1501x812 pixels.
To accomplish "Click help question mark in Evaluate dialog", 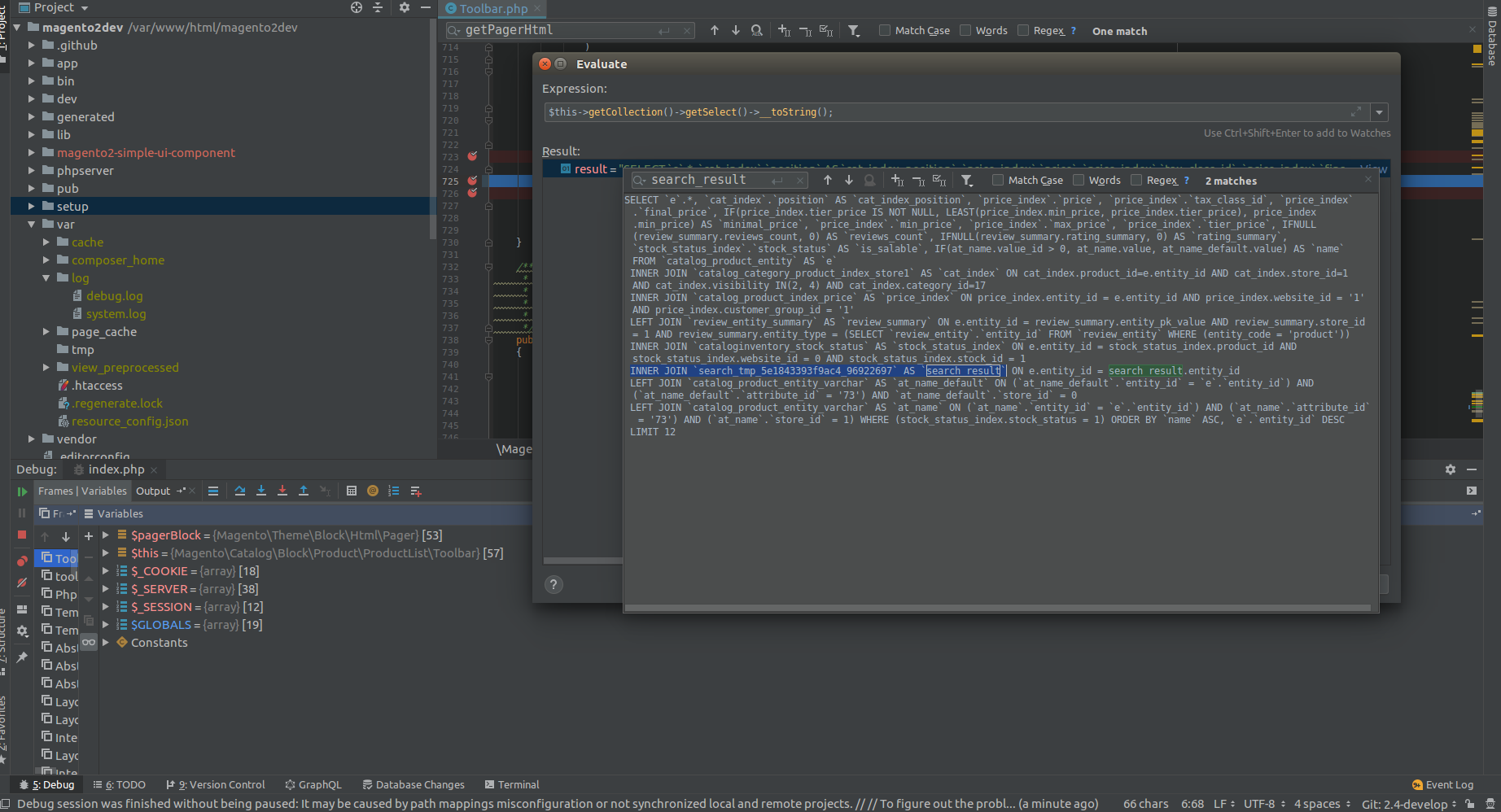I will pyautogui.click(x=554, y=584).
